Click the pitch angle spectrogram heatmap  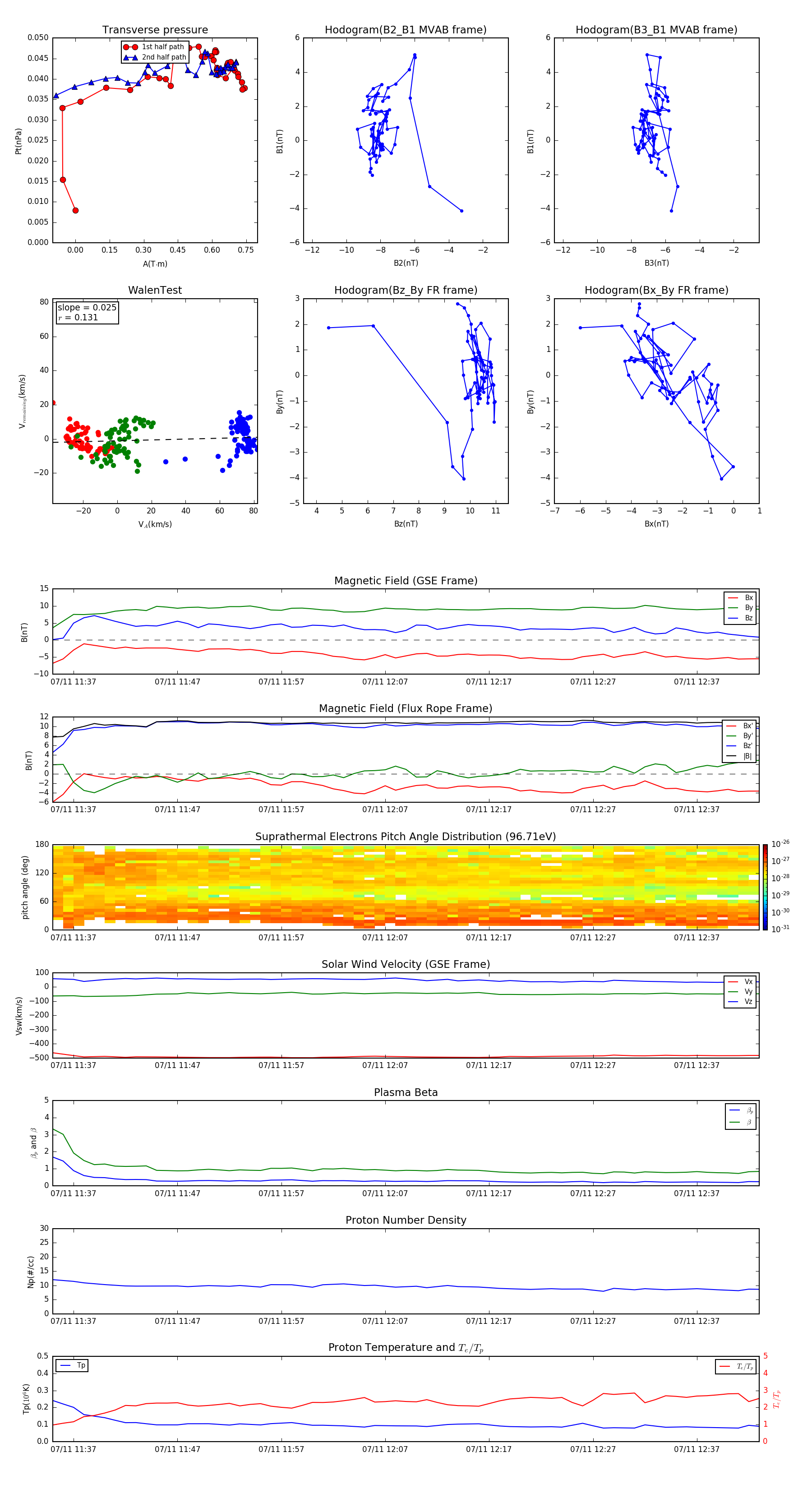pyautogui.click(x=406, y=887)
